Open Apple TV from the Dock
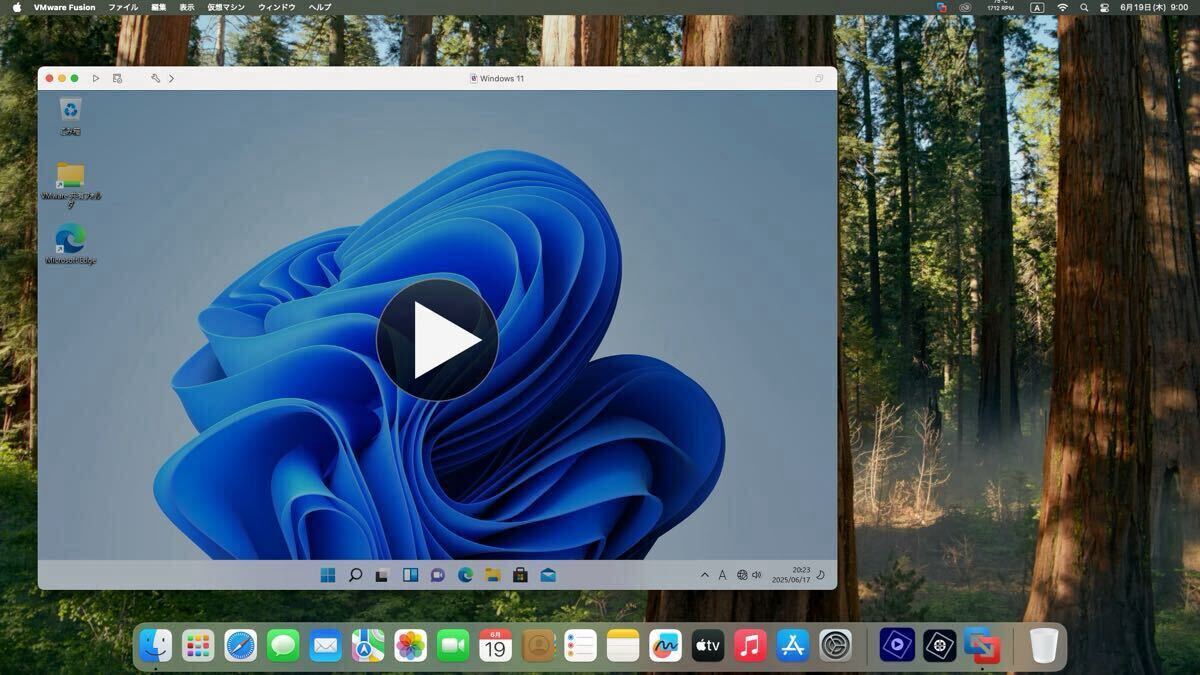This screenshot has width=1200, height=675. 708,646
